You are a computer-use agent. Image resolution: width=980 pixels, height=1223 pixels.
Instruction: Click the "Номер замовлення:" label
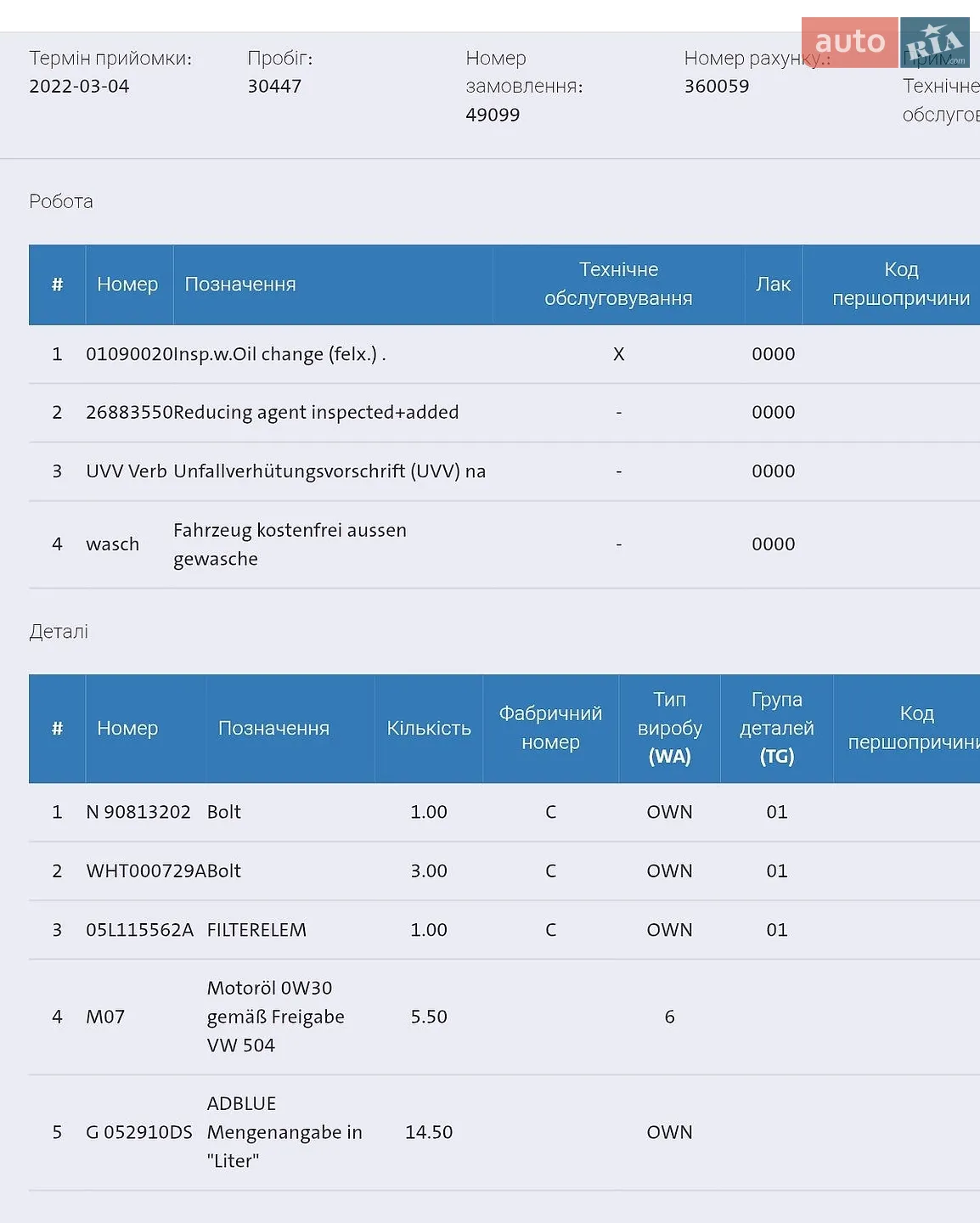click(524, 72)
